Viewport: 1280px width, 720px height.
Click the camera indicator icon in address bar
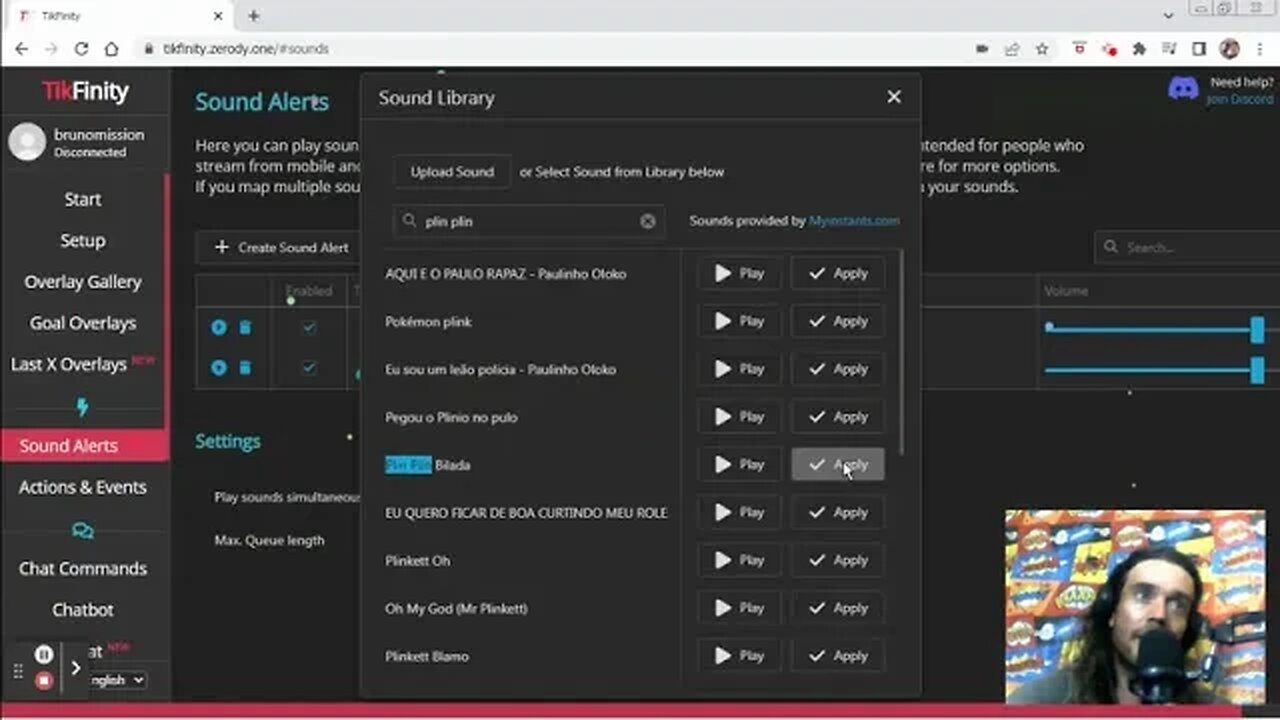click(982, 48)
